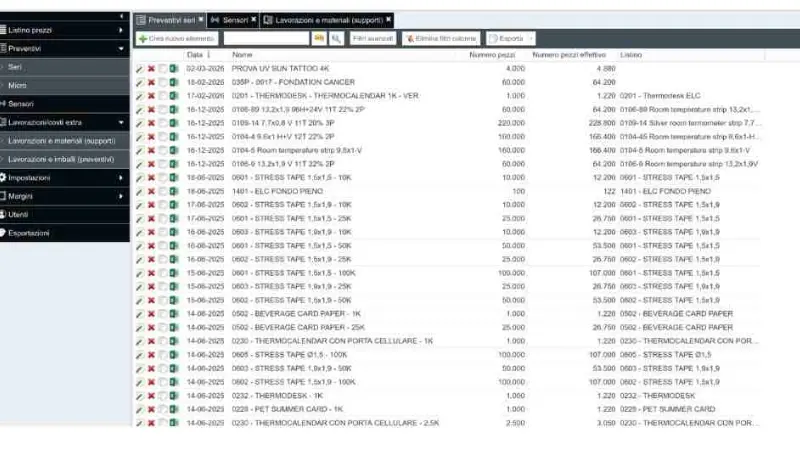Open Micro under Preventivi in sidebar
The width and height of the screenshot is (800, 450).
click(x=64, y=85)
